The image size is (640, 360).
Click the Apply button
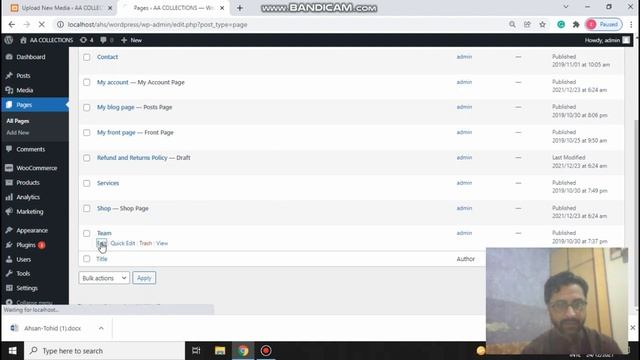point(144,278)
